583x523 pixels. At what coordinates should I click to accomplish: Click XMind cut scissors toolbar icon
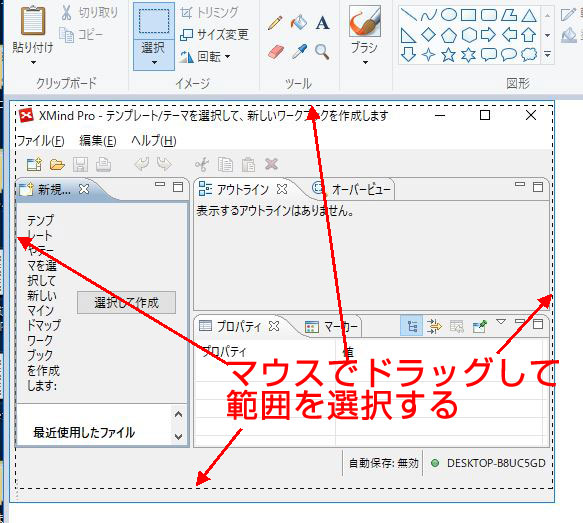[x=202, y=164]
